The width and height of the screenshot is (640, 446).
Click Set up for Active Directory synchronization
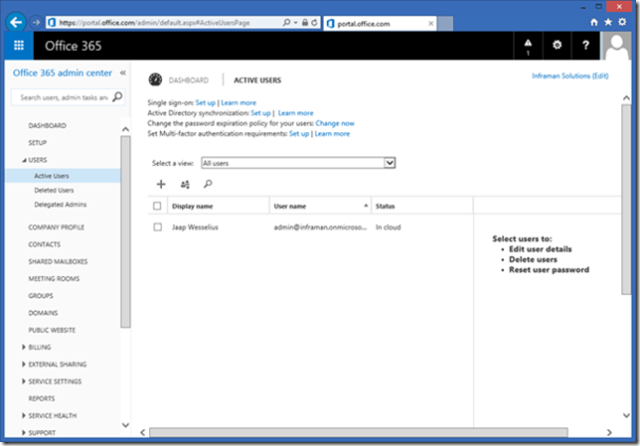(261, 113)
